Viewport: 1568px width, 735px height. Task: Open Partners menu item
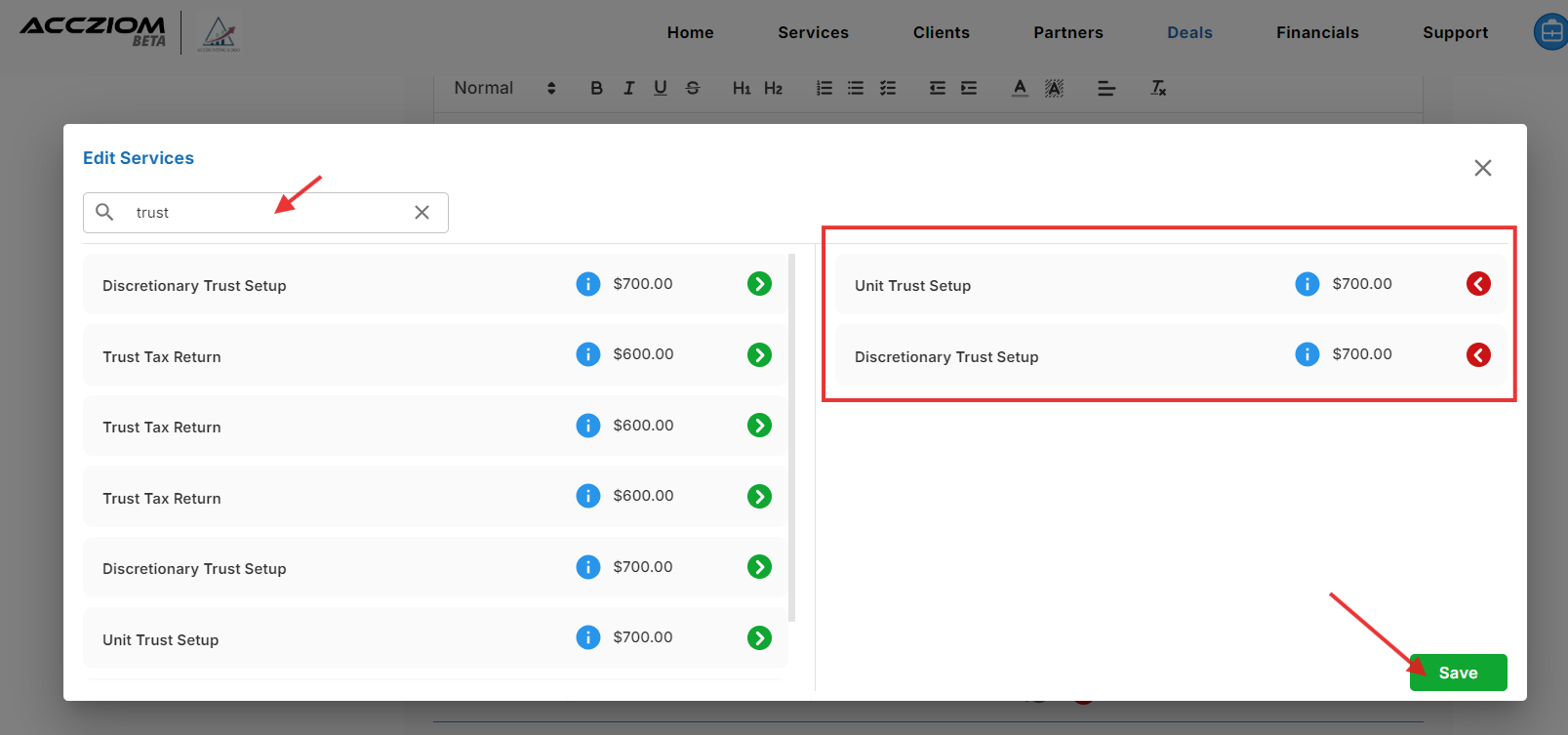[x=1068, y=32]
